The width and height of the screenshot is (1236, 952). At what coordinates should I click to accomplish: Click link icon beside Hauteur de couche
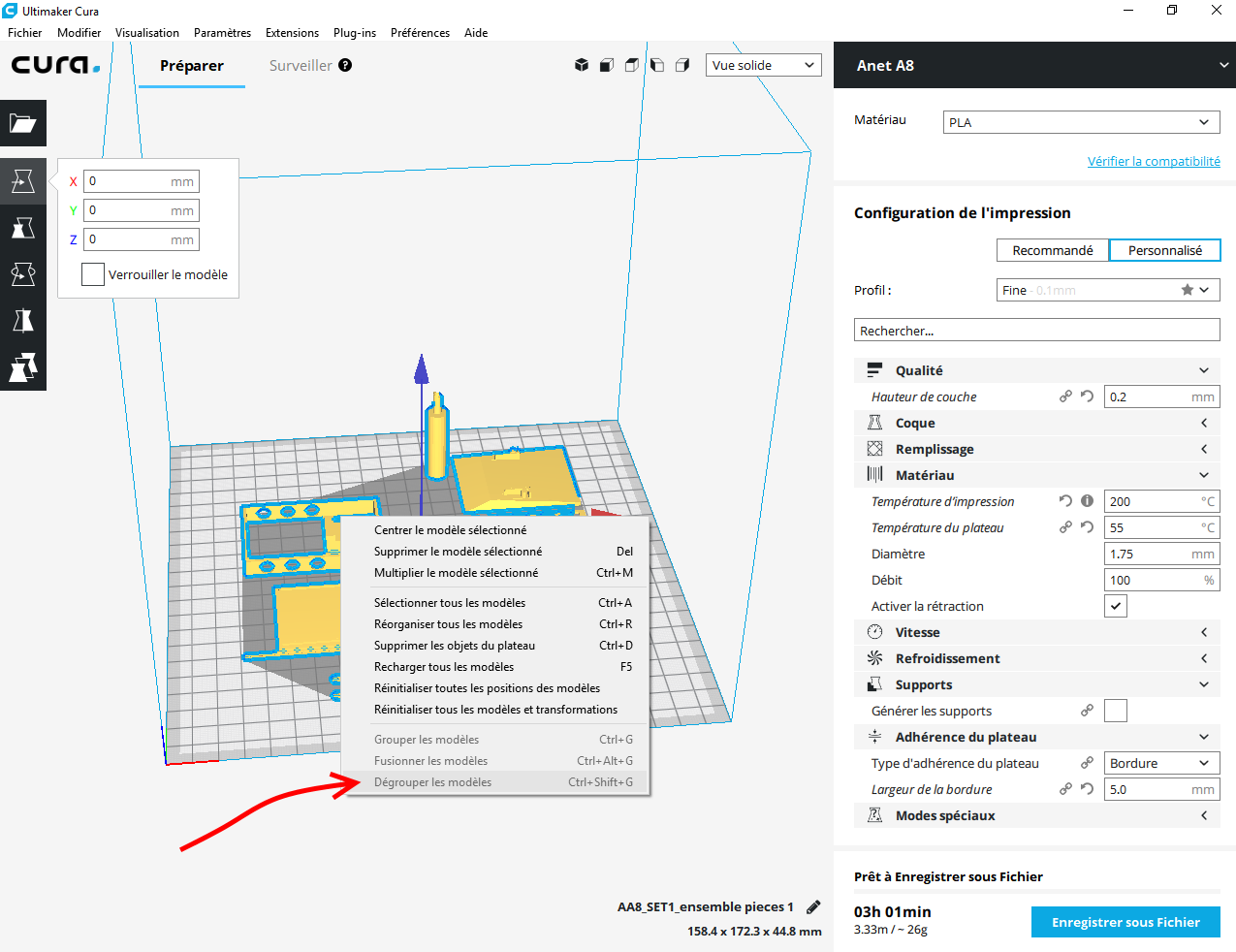pyautogui.click(x=1065, y=397)
